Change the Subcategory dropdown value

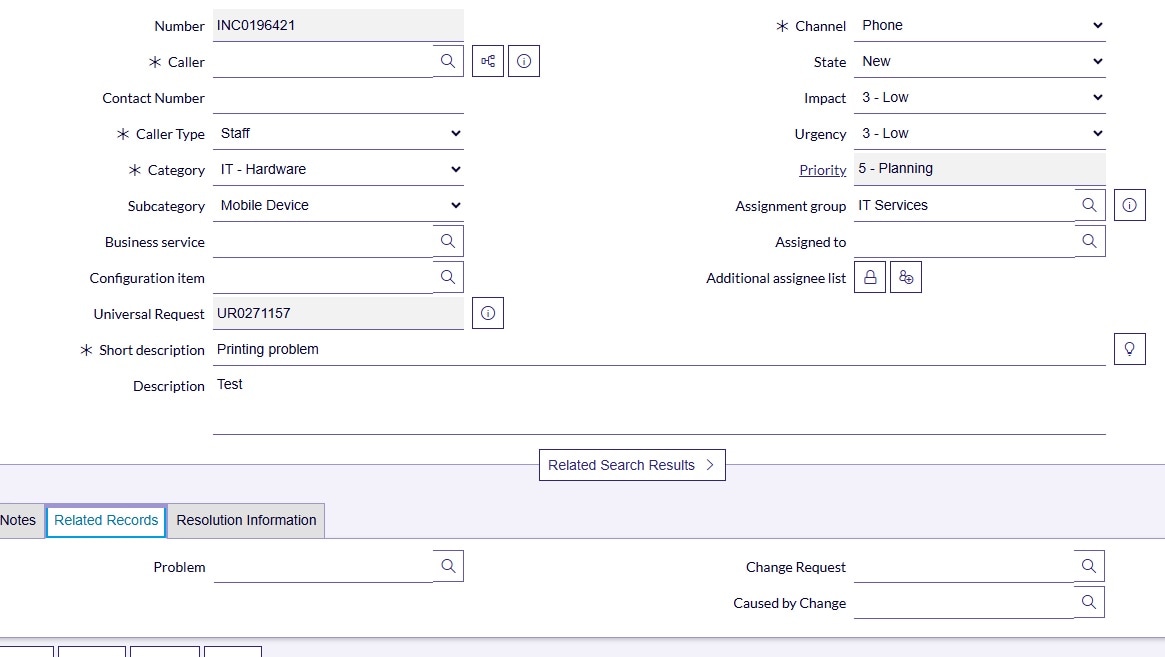[339, 206]
